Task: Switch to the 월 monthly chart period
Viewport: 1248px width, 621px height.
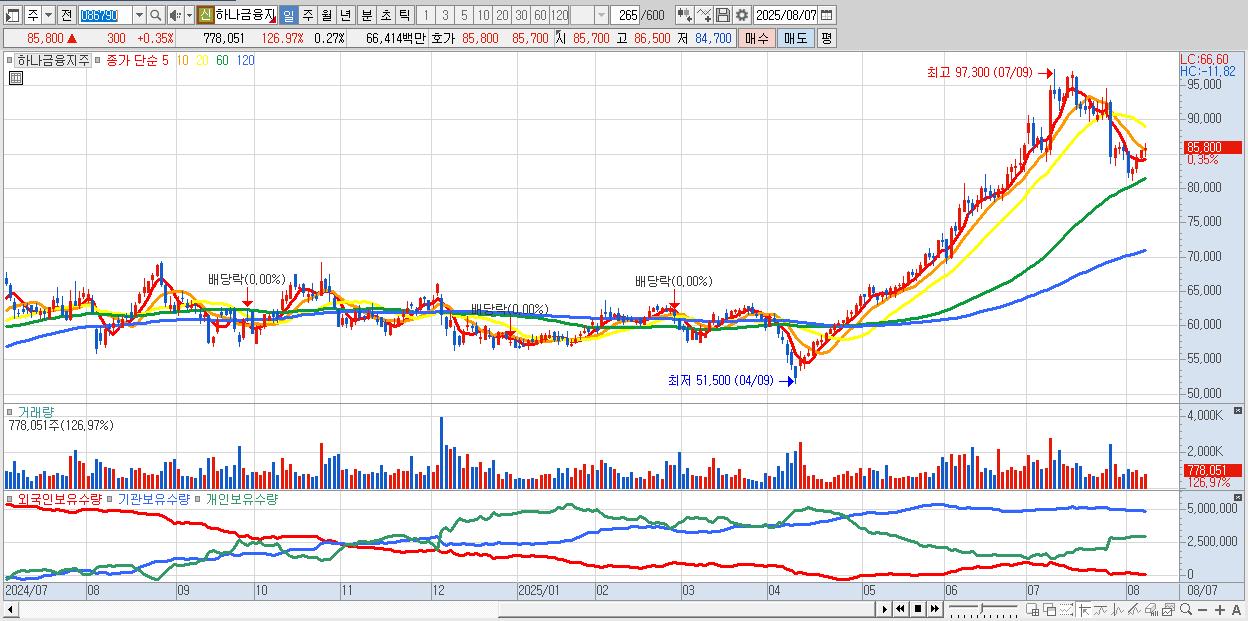Action: [326, 15]
